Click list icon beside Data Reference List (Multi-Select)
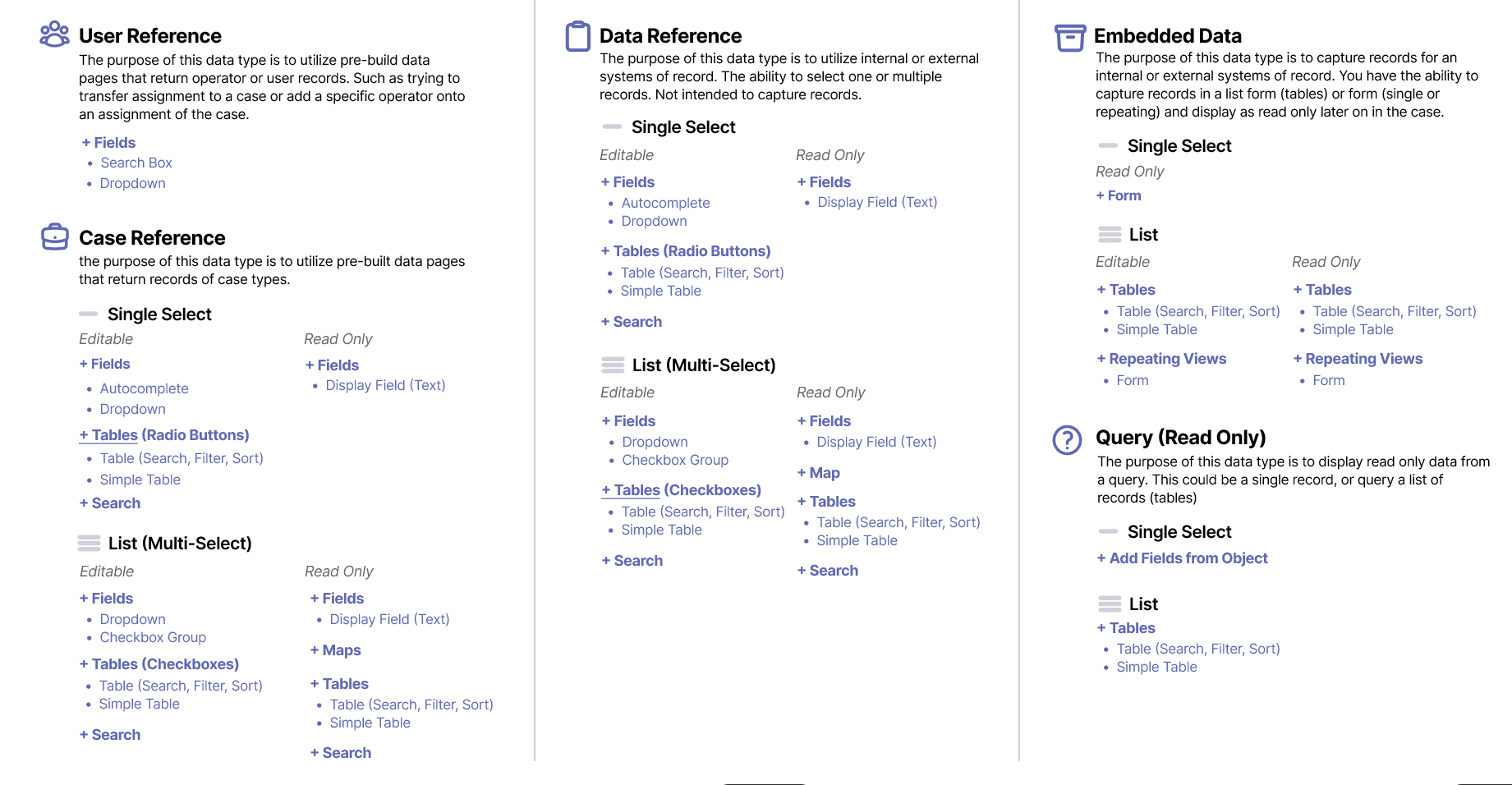The height and width of the screenshot is (785, 1512). [x=613, y=365]
